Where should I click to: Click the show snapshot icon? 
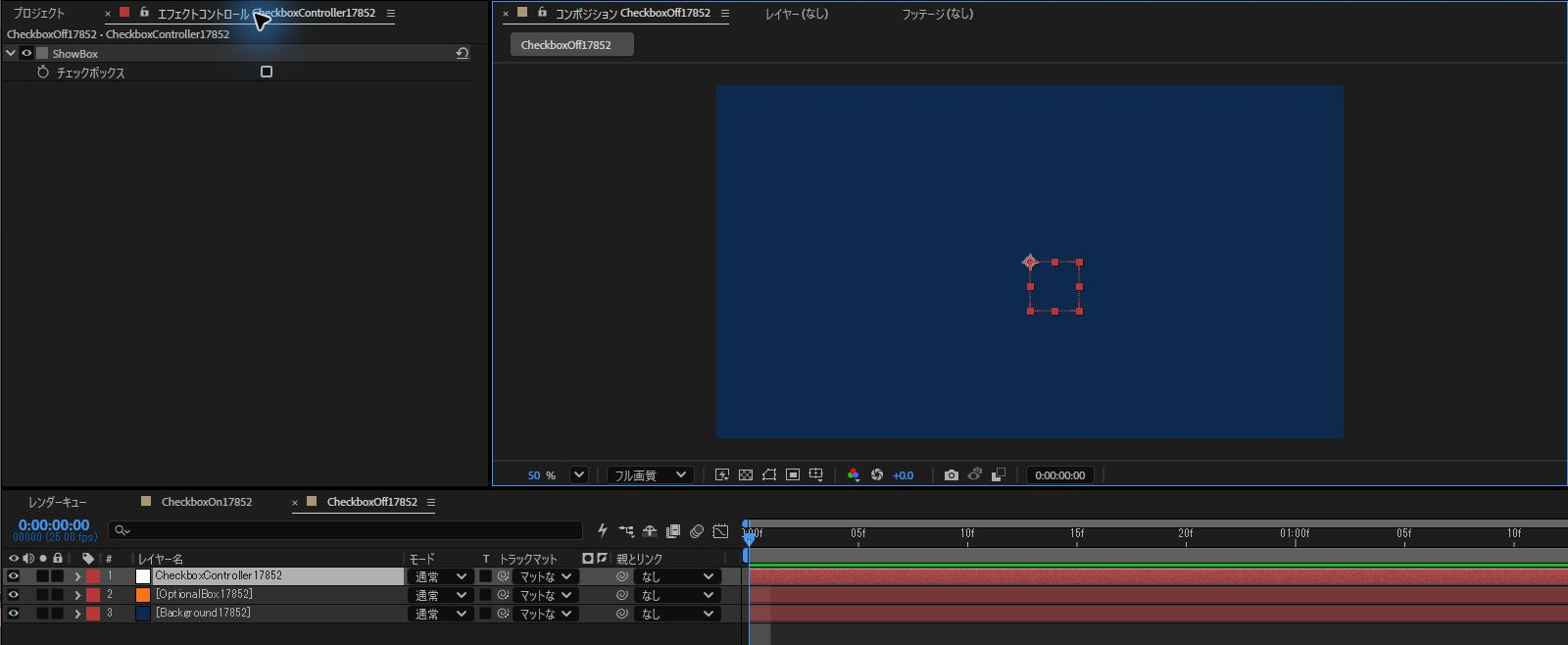tap(975, 475)
